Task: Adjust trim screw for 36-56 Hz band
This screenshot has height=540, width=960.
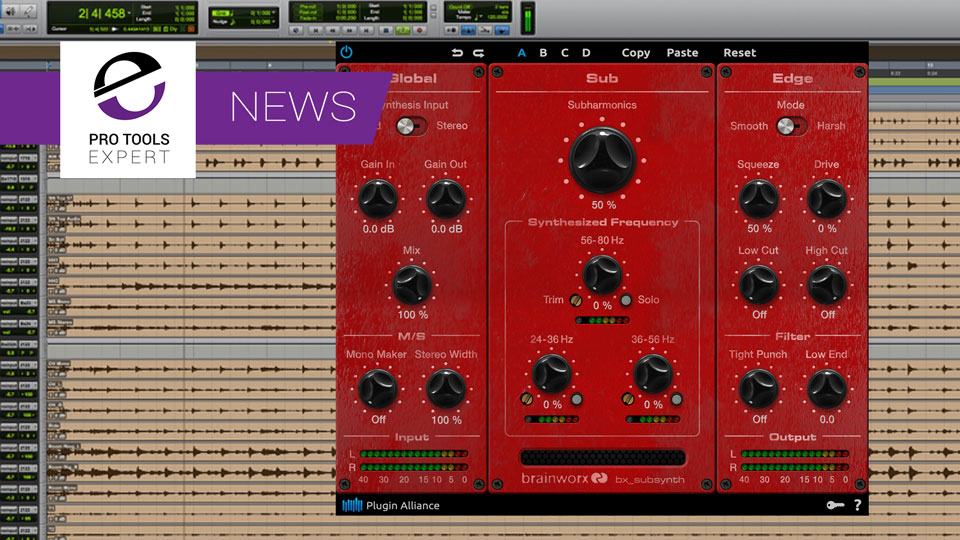Action: pyautogui.click(x=628, y=399)
